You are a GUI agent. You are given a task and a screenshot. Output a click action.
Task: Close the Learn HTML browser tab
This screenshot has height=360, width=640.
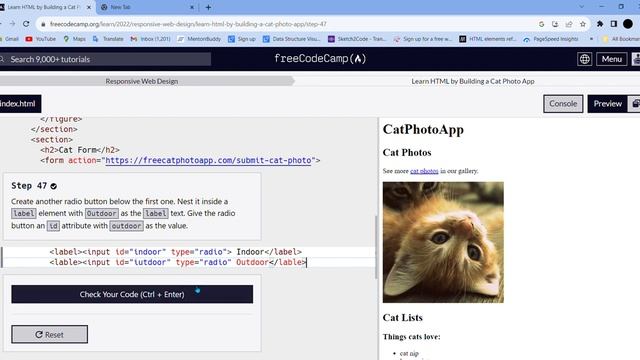coord(89,7)
